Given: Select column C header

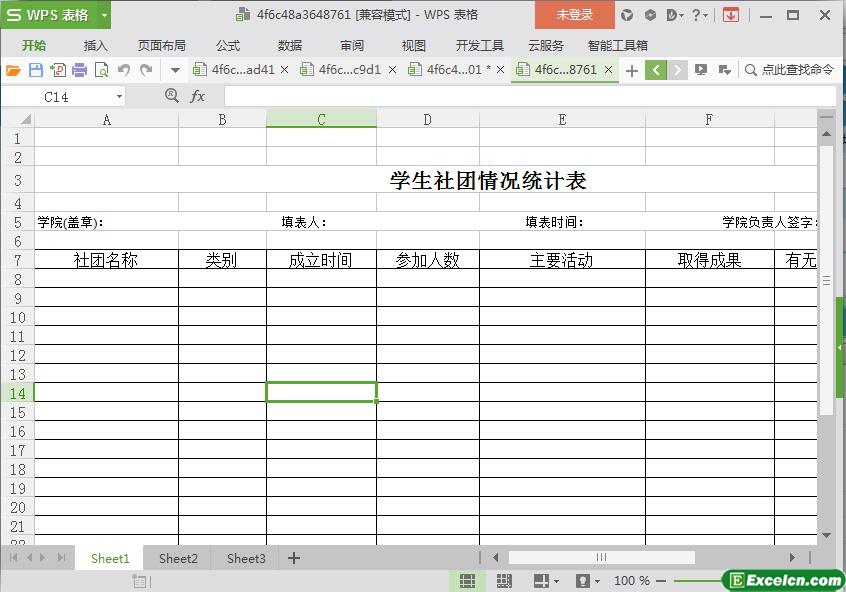Looking at the screenshot, I should [x=321, y=119].
